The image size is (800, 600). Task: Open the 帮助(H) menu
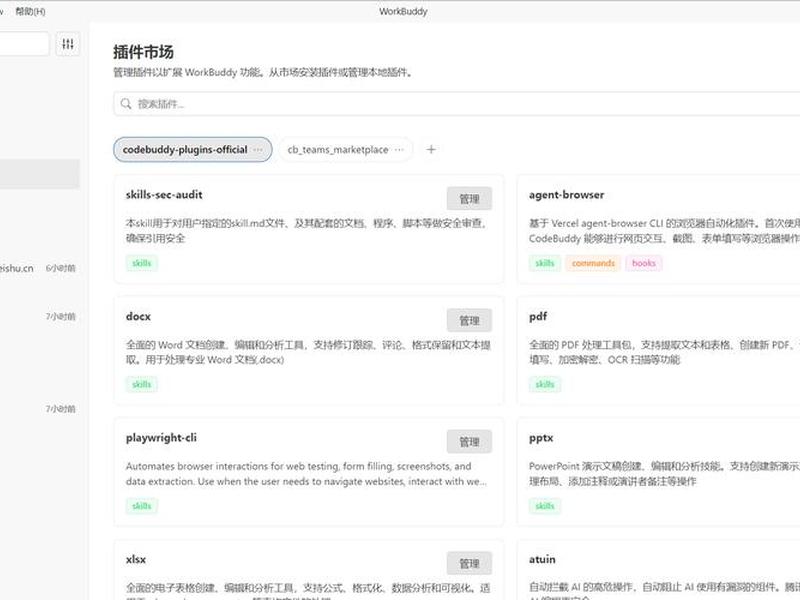[30, 11]
